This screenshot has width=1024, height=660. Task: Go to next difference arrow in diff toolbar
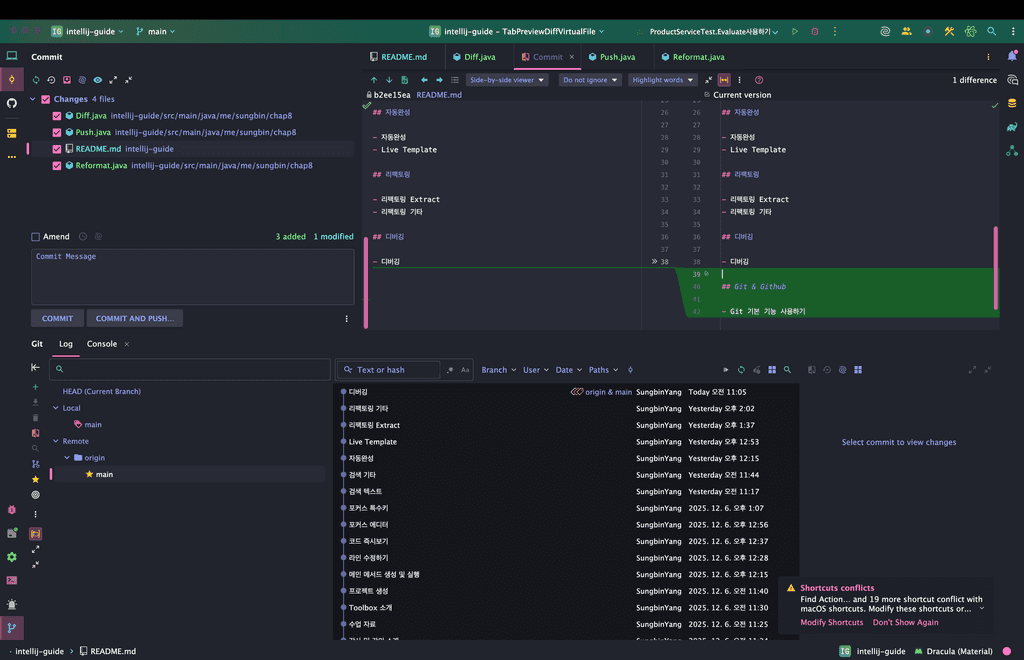389,80
